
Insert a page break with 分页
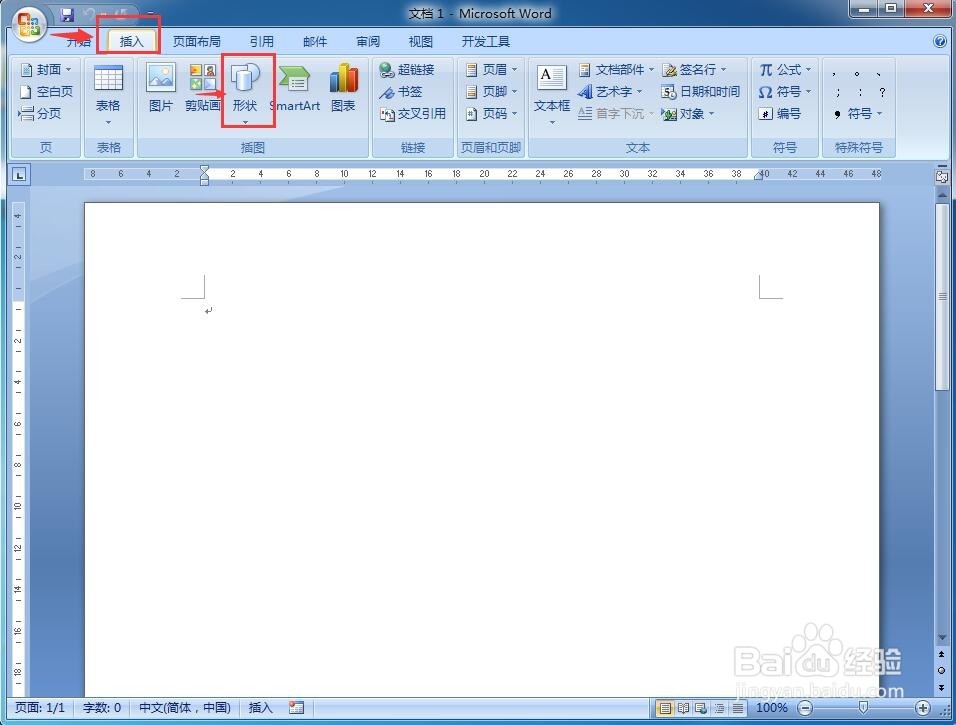40,114
